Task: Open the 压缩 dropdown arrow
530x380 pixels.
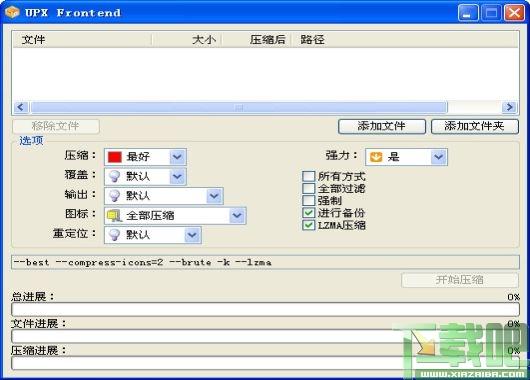Action: point(177,157)
